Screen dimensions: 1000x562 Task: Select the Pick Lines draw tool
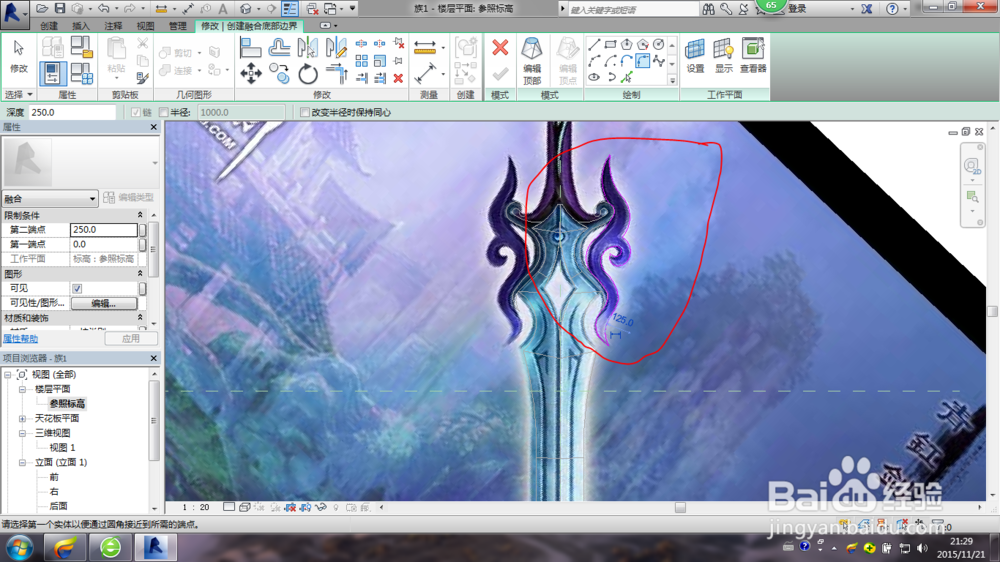pos(626,77)
